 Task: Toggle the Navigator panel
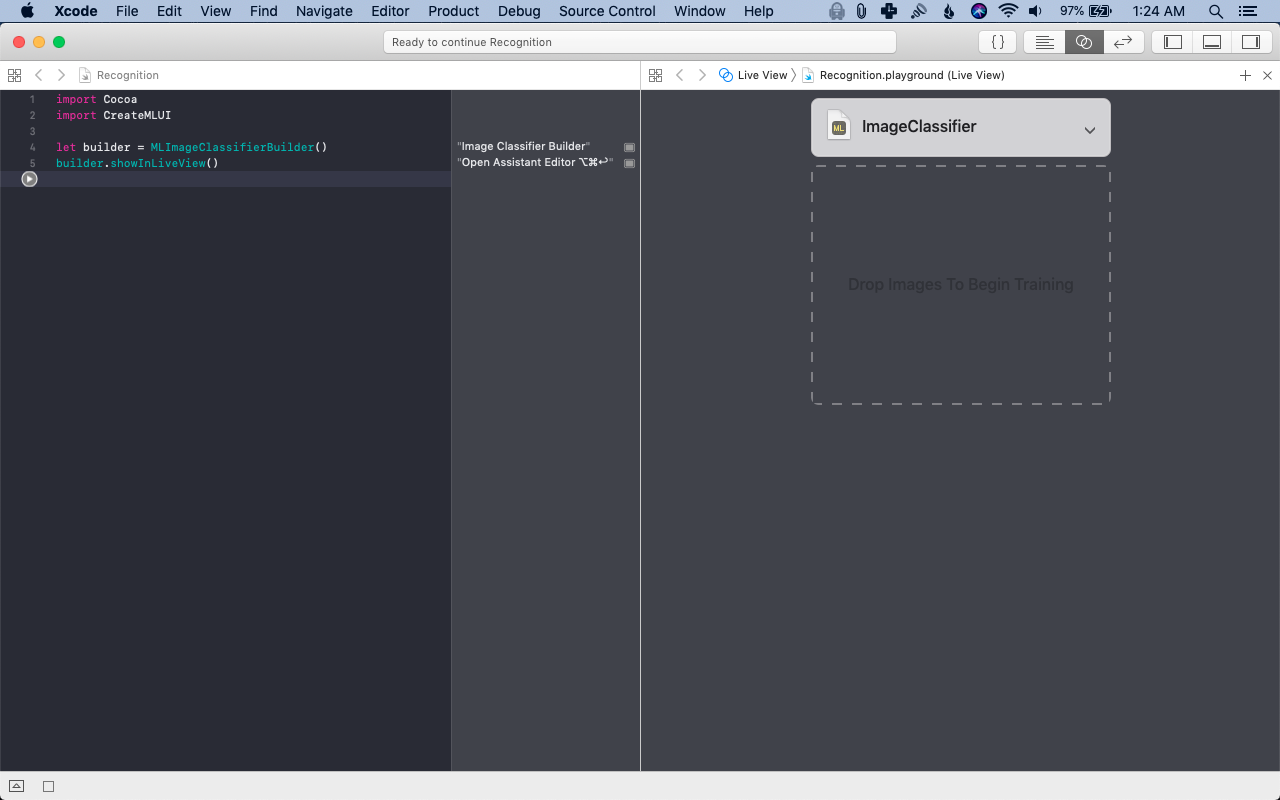1173,42
